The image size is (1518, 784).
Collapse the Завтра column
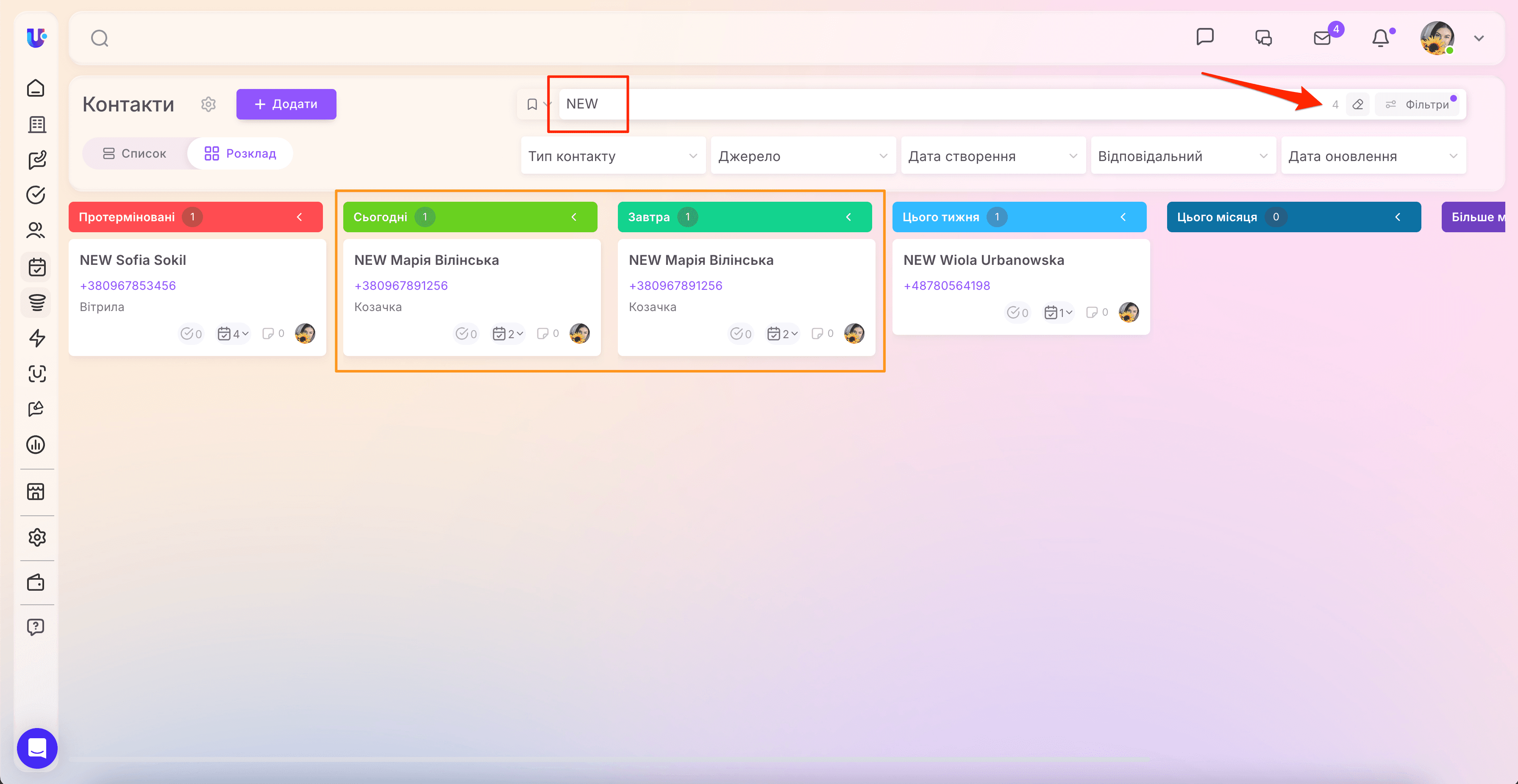(848, 217)
